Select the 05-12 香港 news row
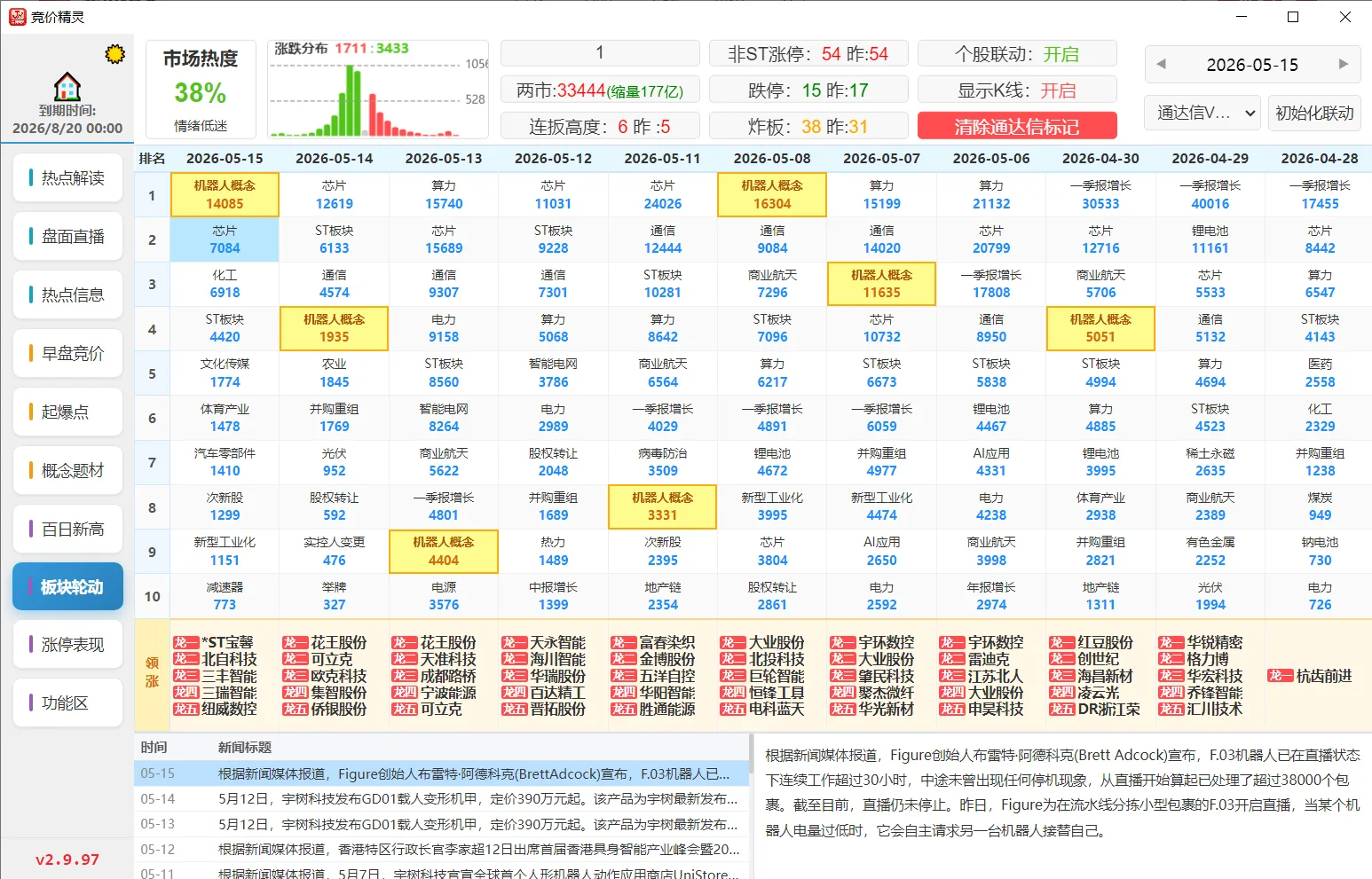1372x879 pixels. 442,850
